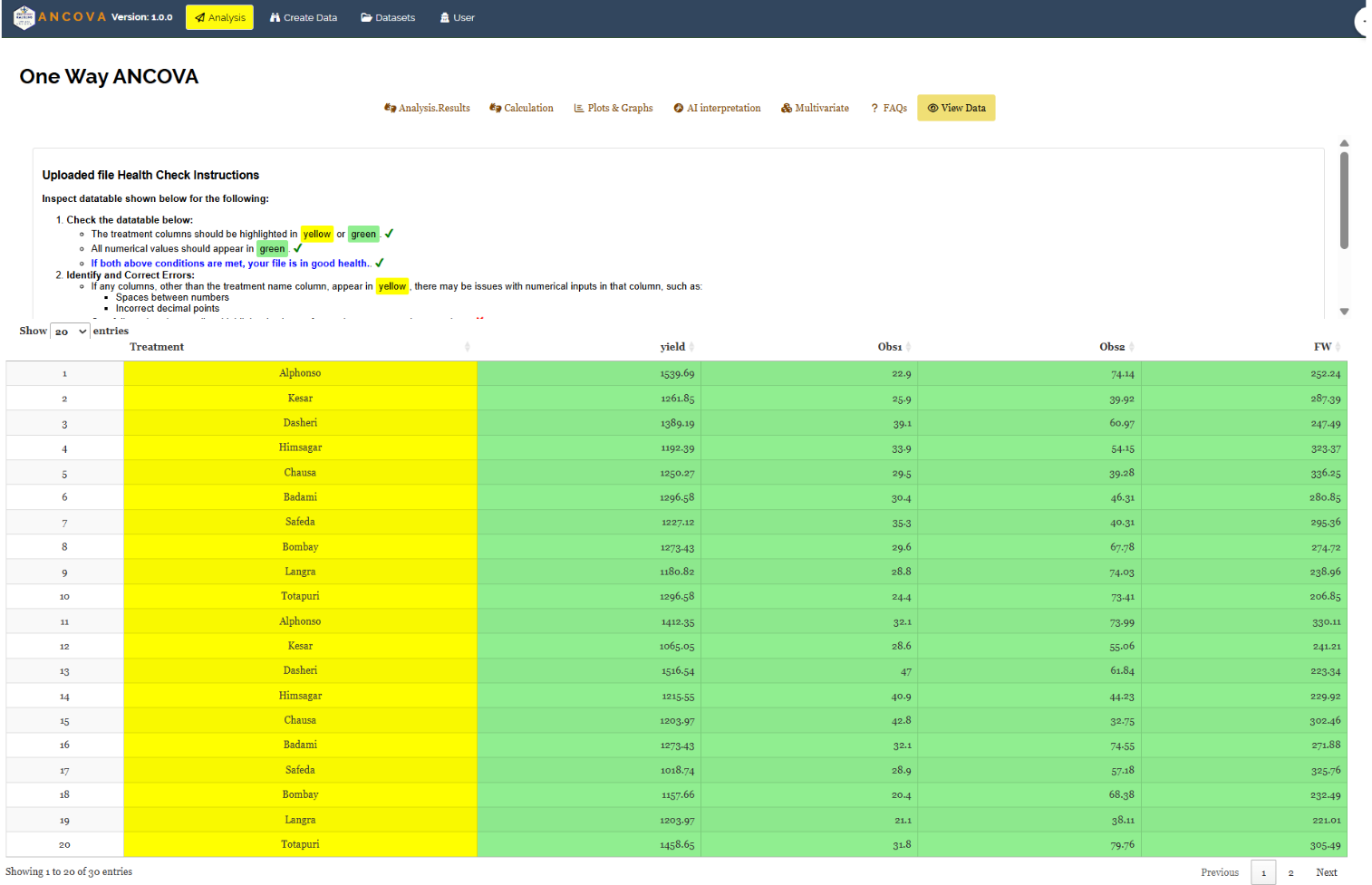Open the Create Data menu
Screen dimensions: 1372x885
coord(304,17)
